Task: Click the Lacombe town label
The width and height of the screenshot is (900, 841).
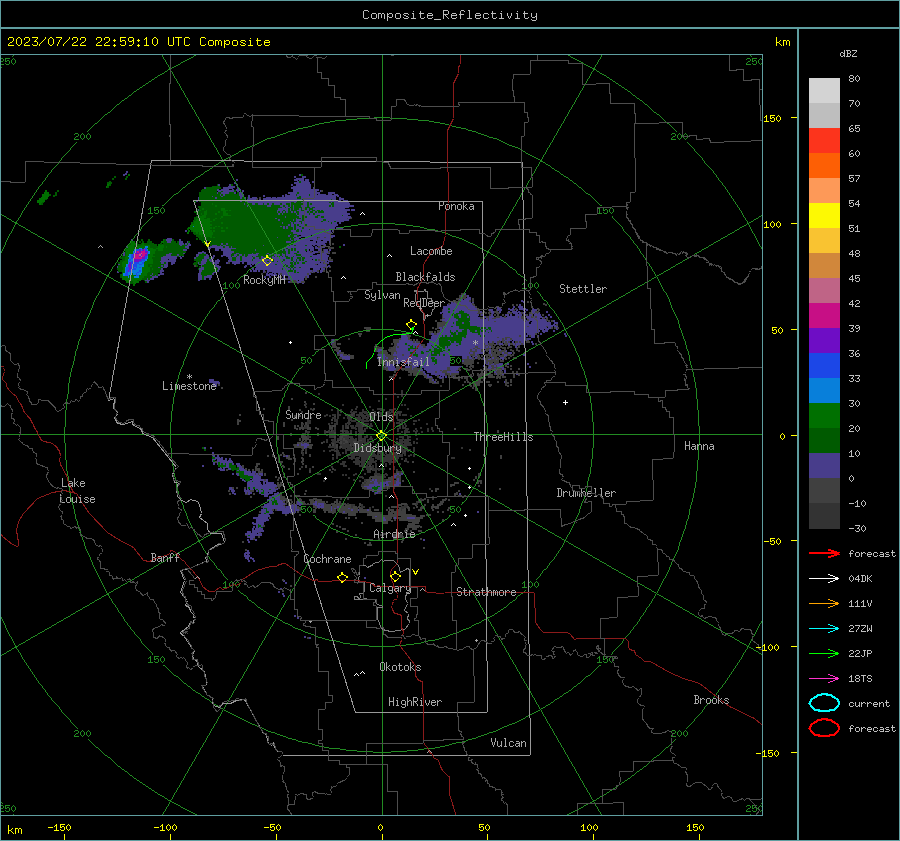Action: (x=431, y=251)
